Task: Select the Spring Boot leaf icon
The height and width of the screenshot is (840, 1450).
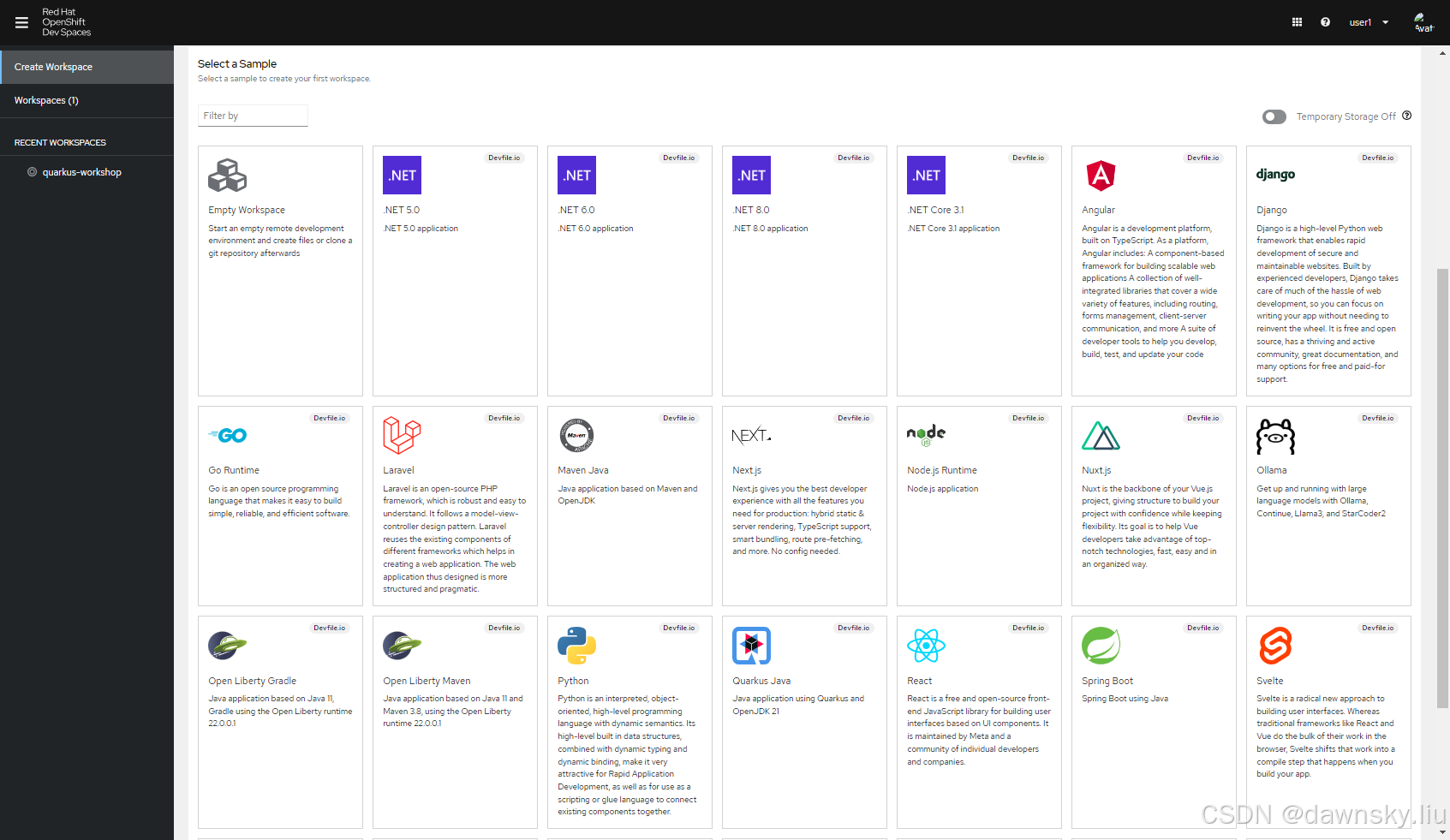Action: coord(1101,646)
